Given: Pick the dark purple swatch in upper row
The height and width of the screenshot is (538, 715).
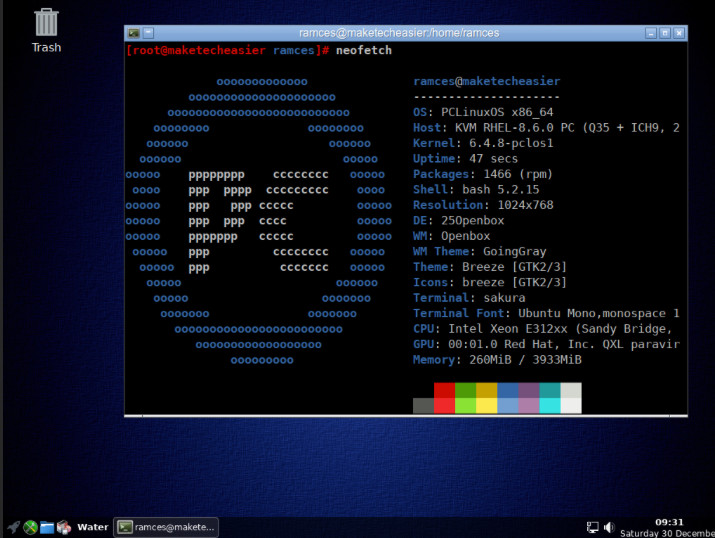Looking at the screenshot, I should (x=528, y=390).
